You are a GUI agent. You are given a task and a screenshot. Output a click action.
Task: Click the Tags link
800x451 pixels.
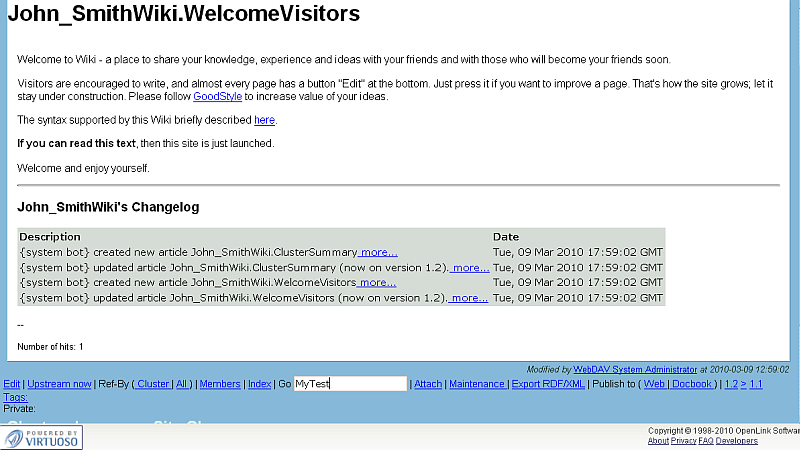coord(15,397)
